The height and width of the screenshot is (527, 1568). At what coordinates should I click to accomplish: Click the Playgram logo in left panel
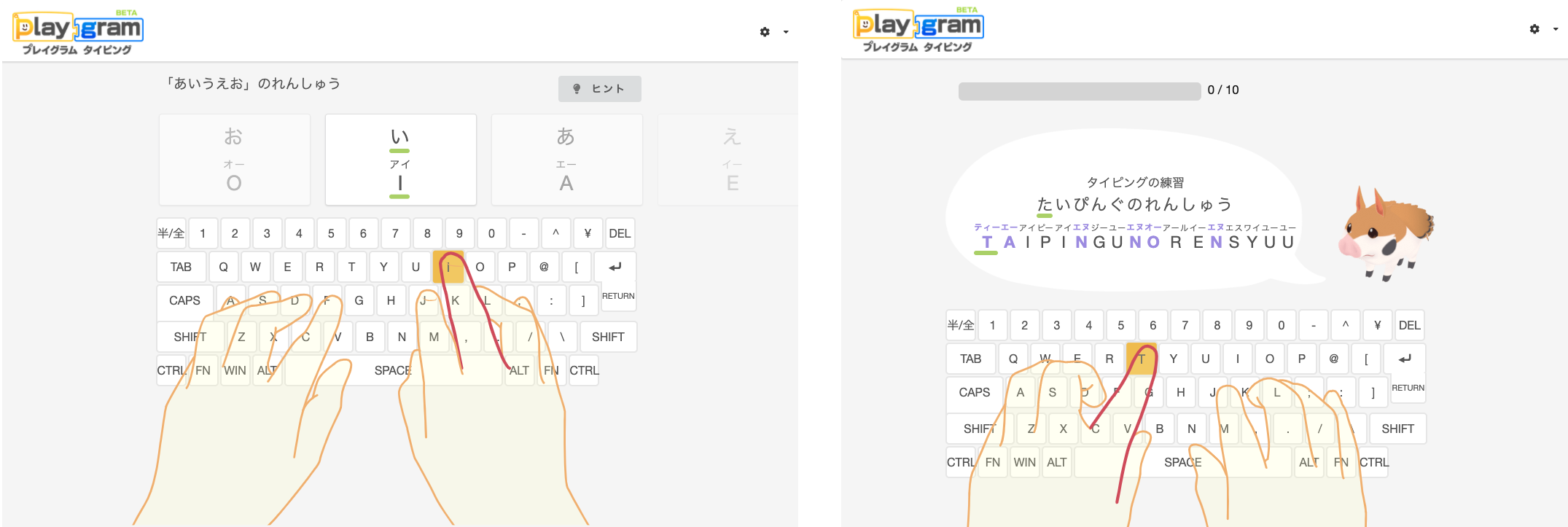coord(78,32)
